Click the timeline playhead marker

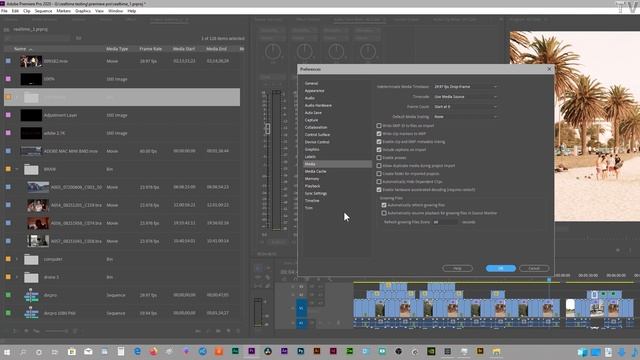(549, 280)
